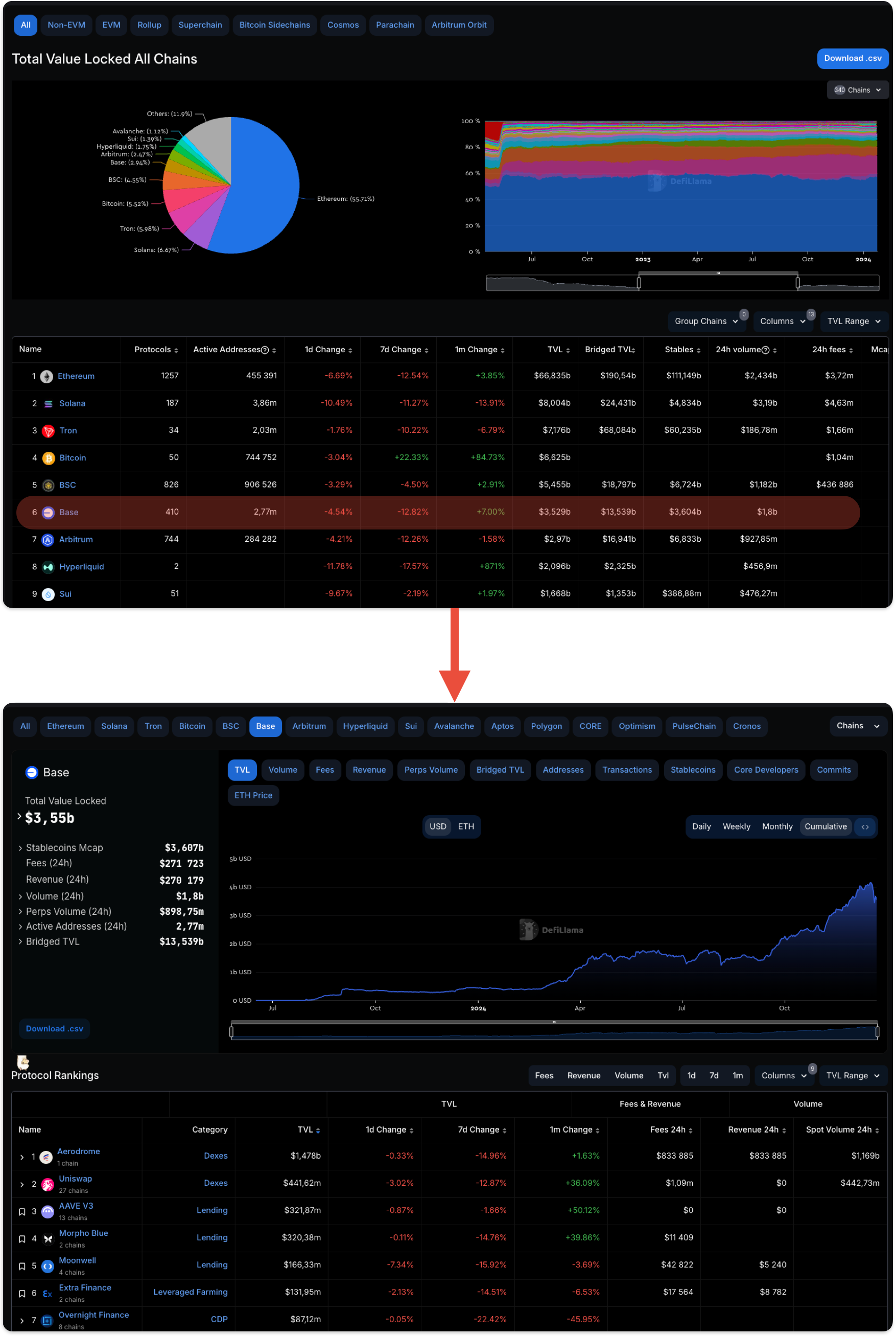The image size is (896, 1337).
Task: Select the Rollup category tab
Action: (149, 25)
